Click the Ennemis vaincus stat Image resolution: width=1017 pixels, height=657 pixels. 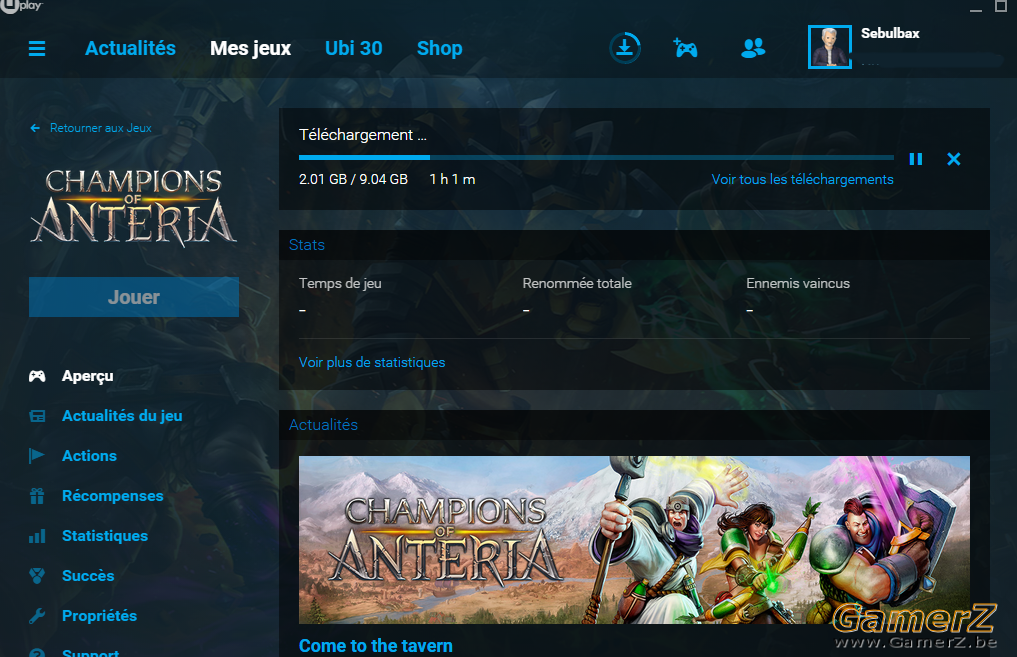(798, 283)
